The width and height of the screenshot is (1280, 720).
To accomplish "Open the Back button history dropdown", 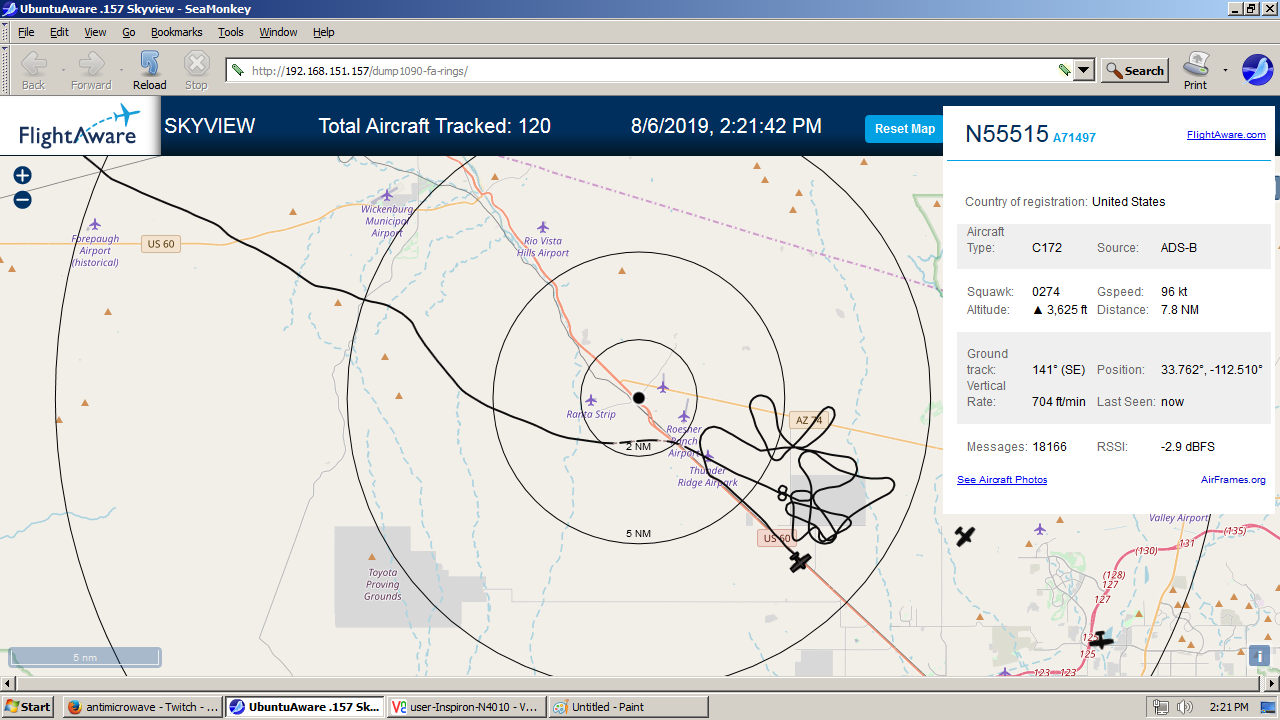I will [x=62, y=70].
